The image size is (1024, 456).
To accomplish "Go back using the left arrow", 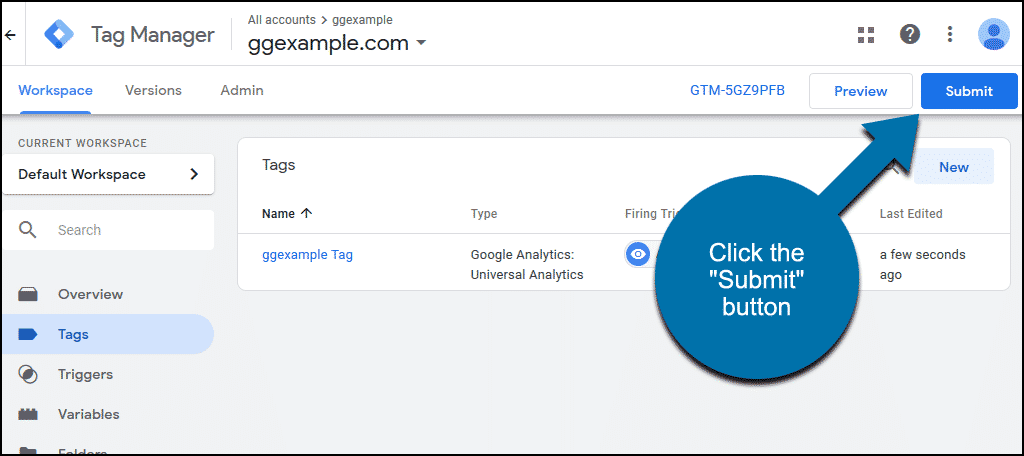I will 10,35.
